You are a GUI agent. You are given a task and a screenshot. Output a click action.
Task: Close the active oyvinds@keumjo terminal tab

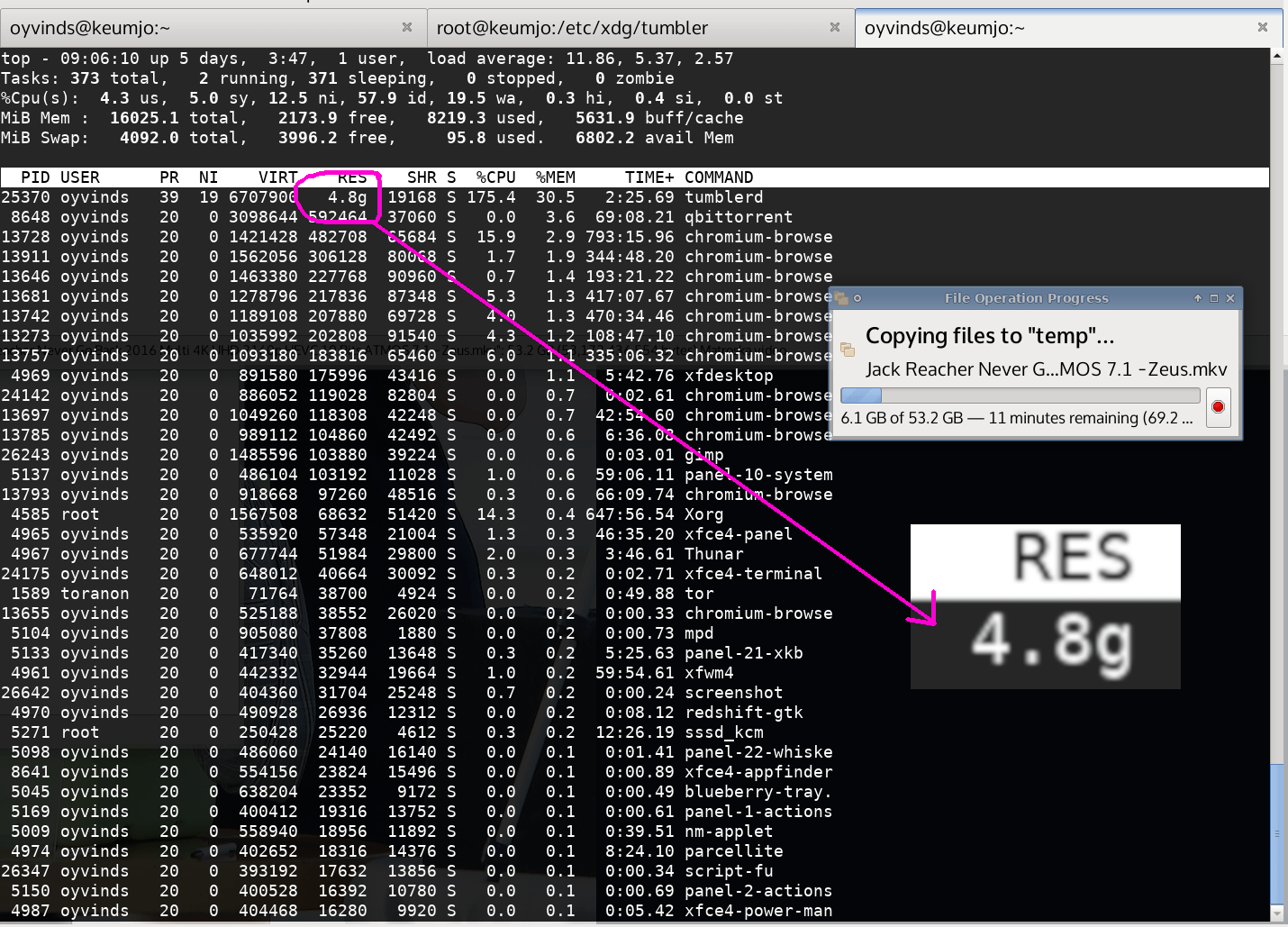click(1263, 28)
